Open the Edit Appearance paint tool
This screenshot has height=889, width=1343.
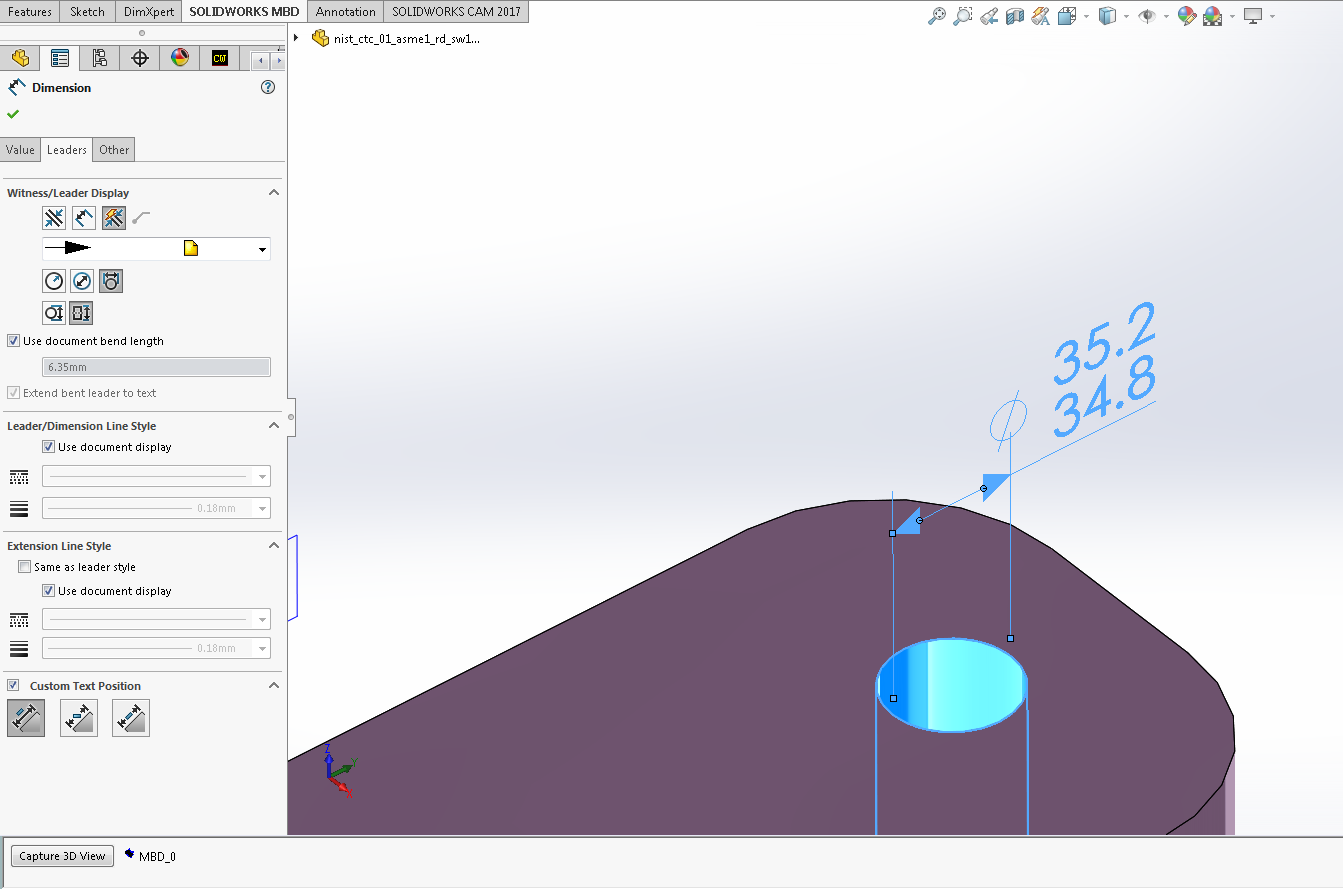pos(1186,16)
